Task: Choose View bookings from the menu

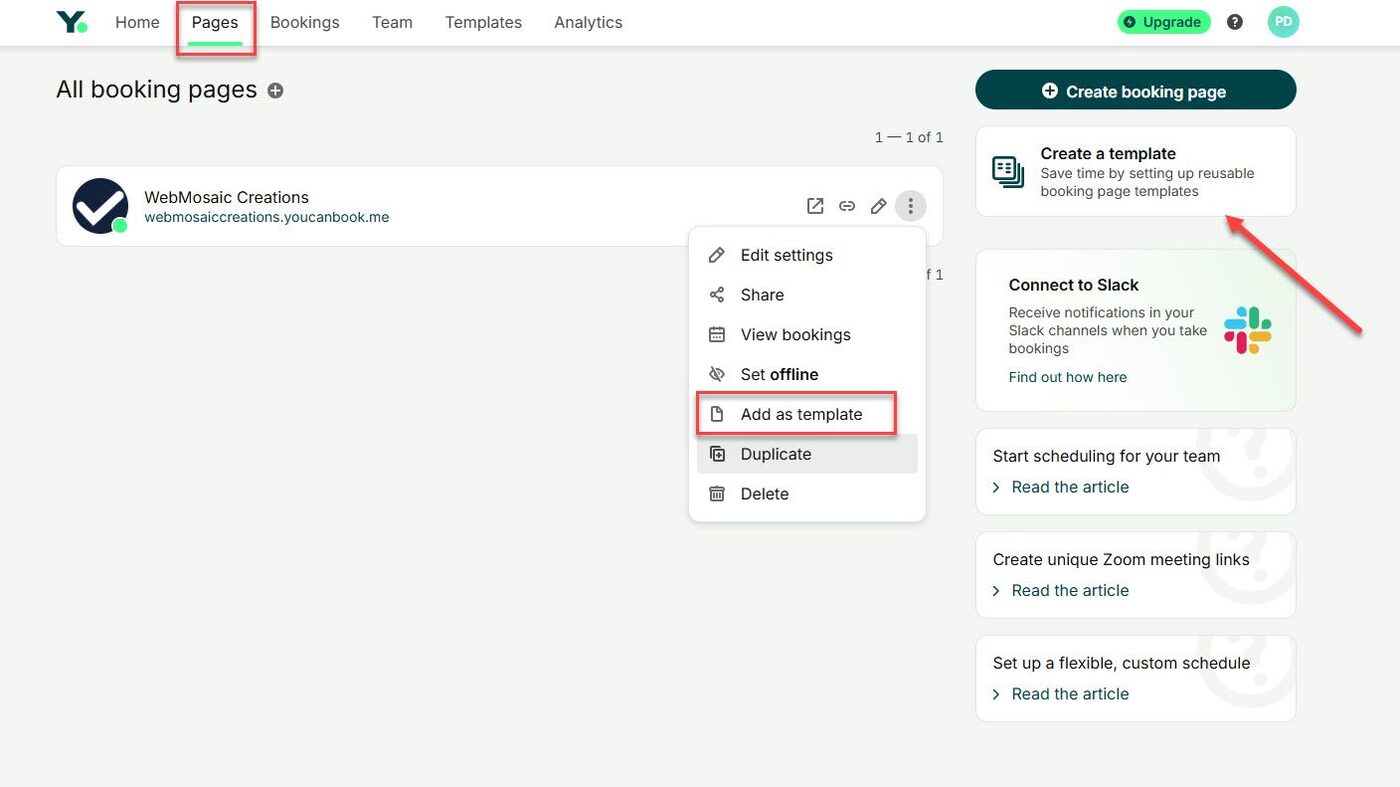Action: 795,334
